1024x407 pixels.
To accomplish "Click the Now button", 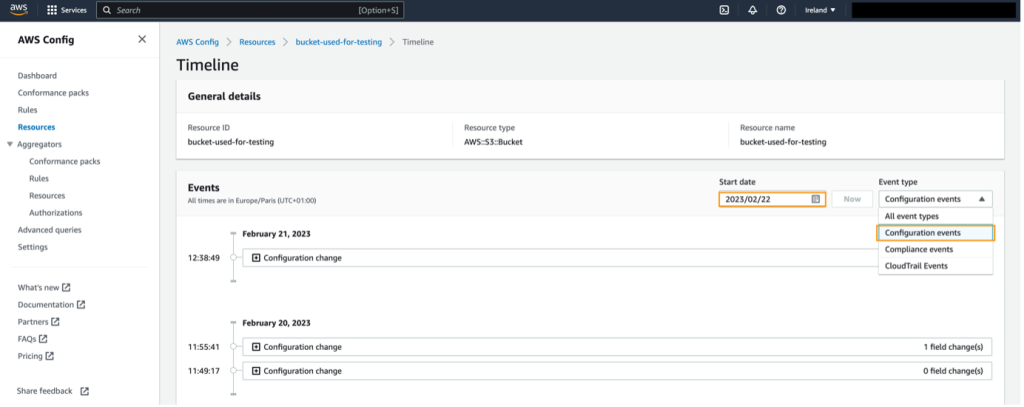I will point(852,199).
